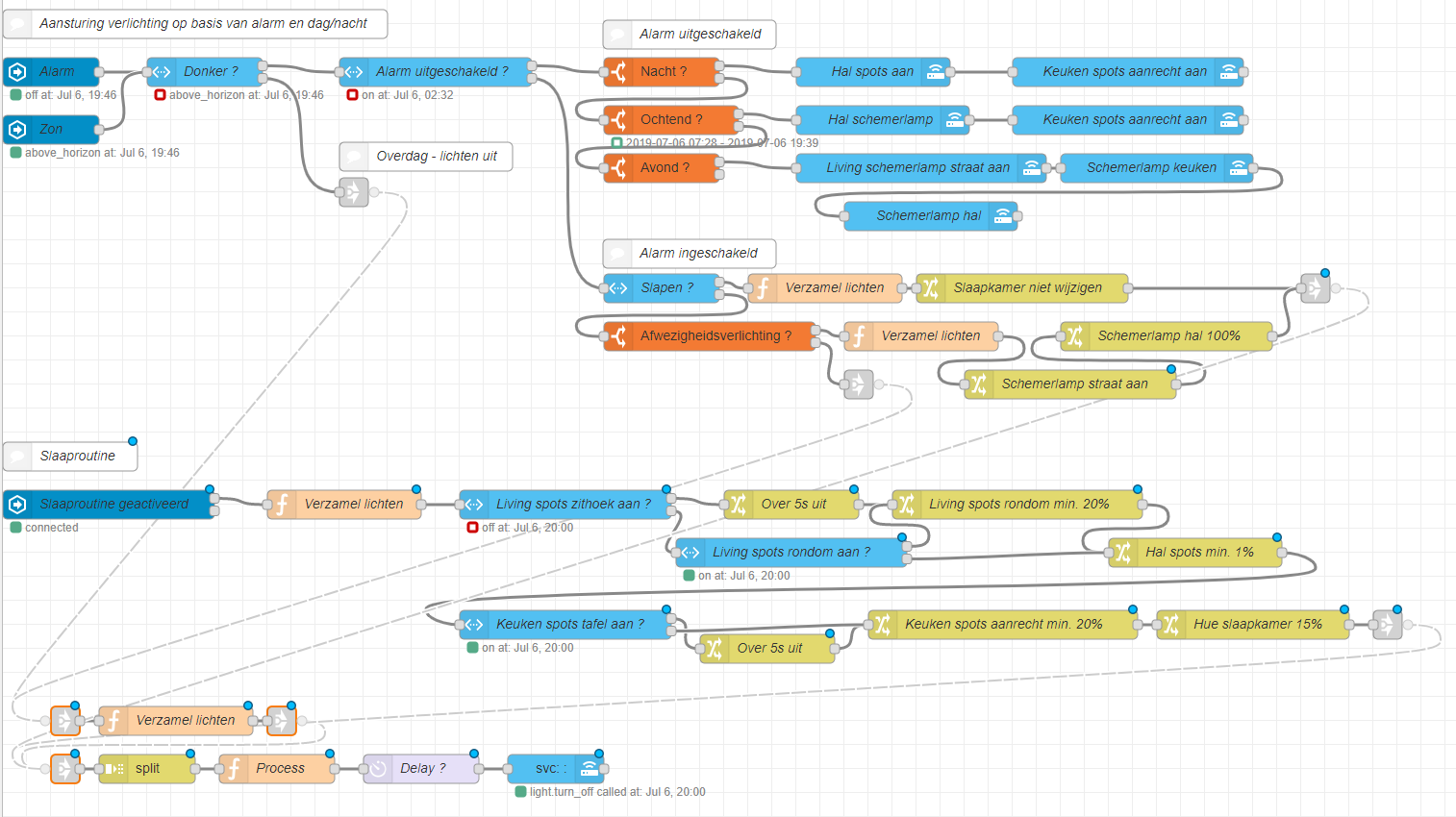Click the state icon on Donker ? node

click(162, 72)
